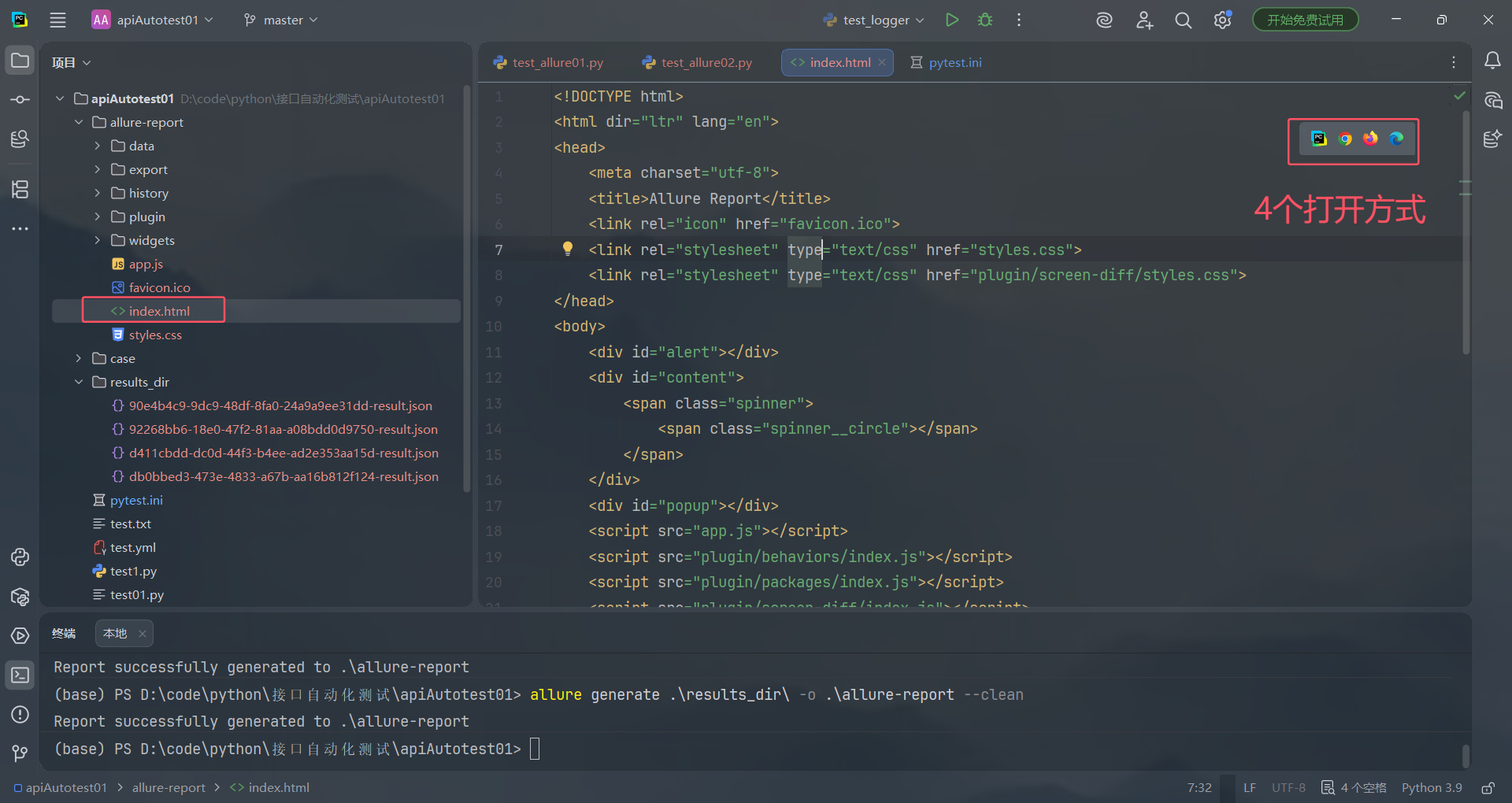Viewport: 1512px width, 803px height.
Task: Collapse the results_dir folder
Action: (x=79, y=383)
